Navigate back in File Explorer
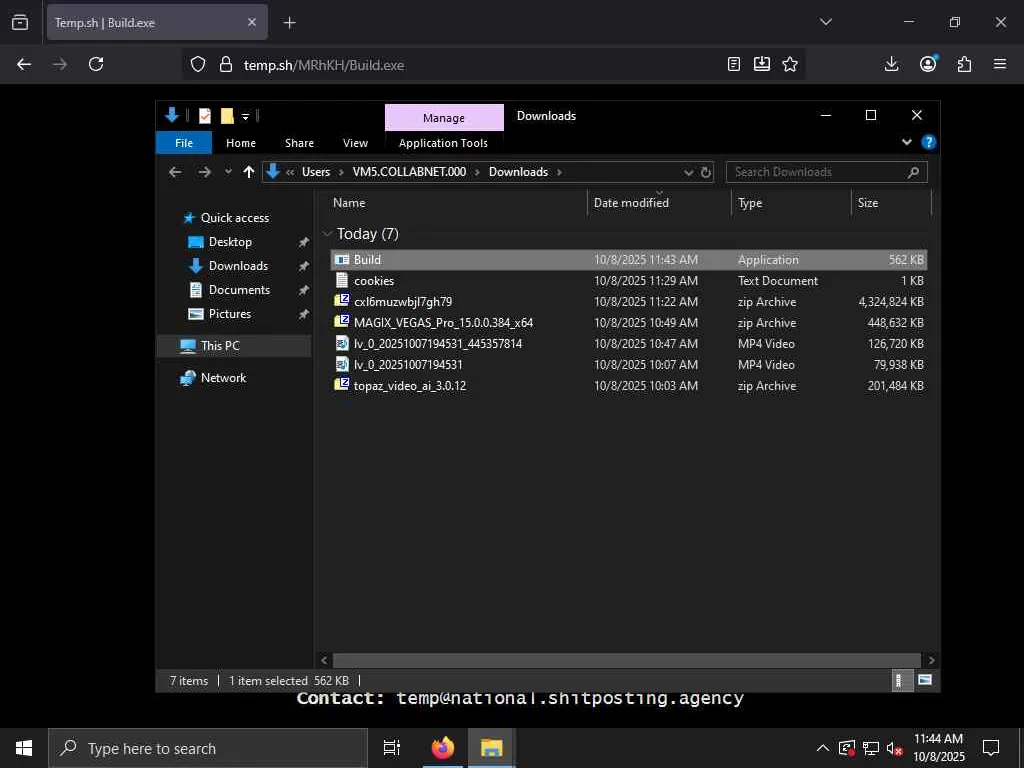Image resolution: width=1024 pixels, height=768 pixels. tap(175, 172)
